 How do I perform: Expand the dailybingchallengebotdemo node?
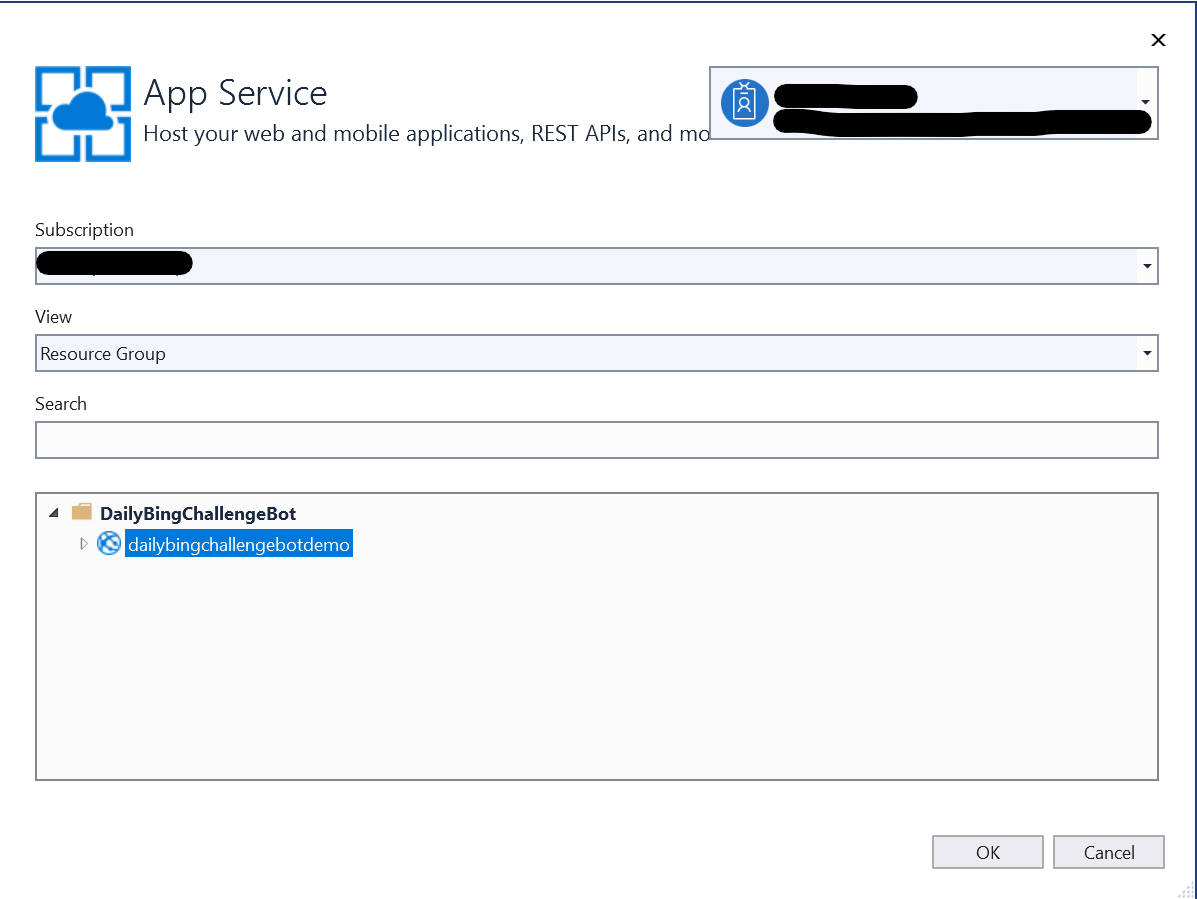[x=84, y=544]
